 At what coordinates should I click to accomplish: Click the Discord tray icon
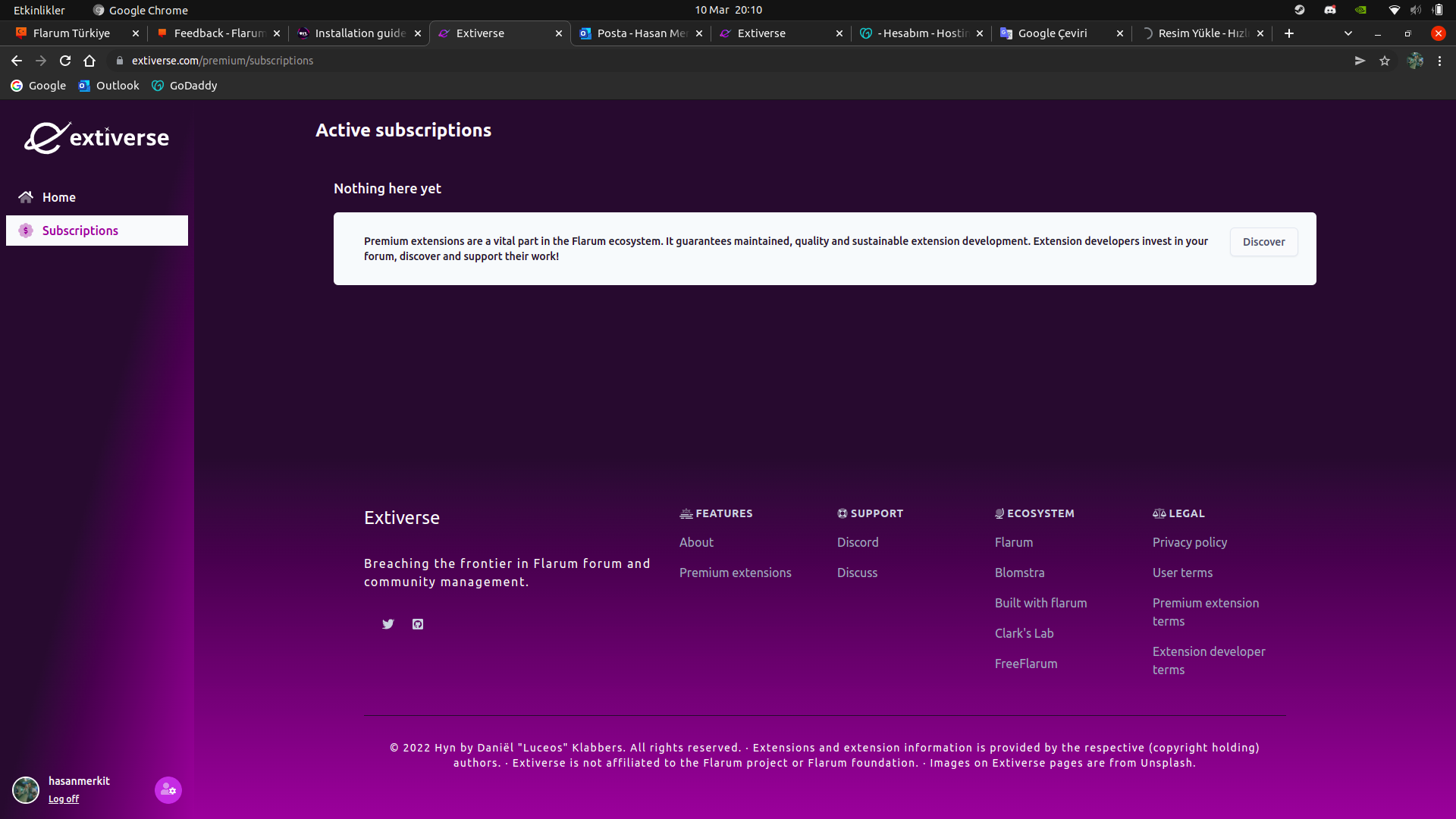click(1330, 10)
